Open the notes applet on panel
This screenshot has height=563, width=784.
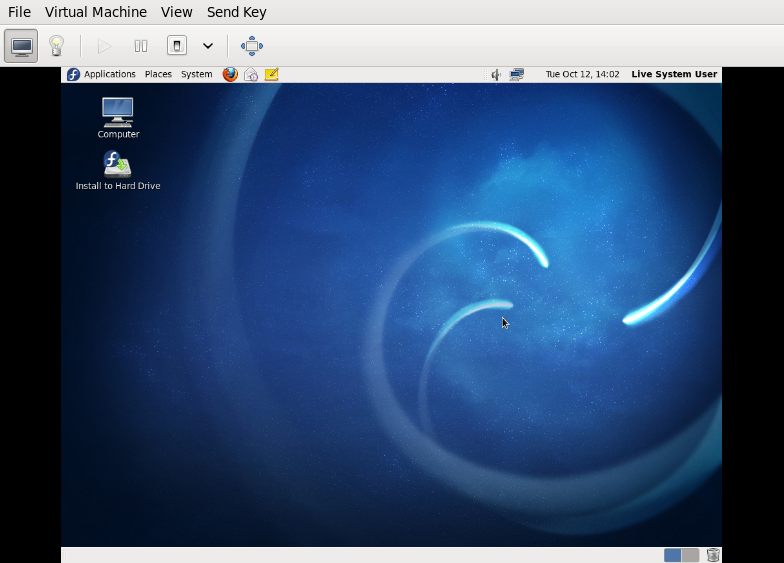point(271,74)
